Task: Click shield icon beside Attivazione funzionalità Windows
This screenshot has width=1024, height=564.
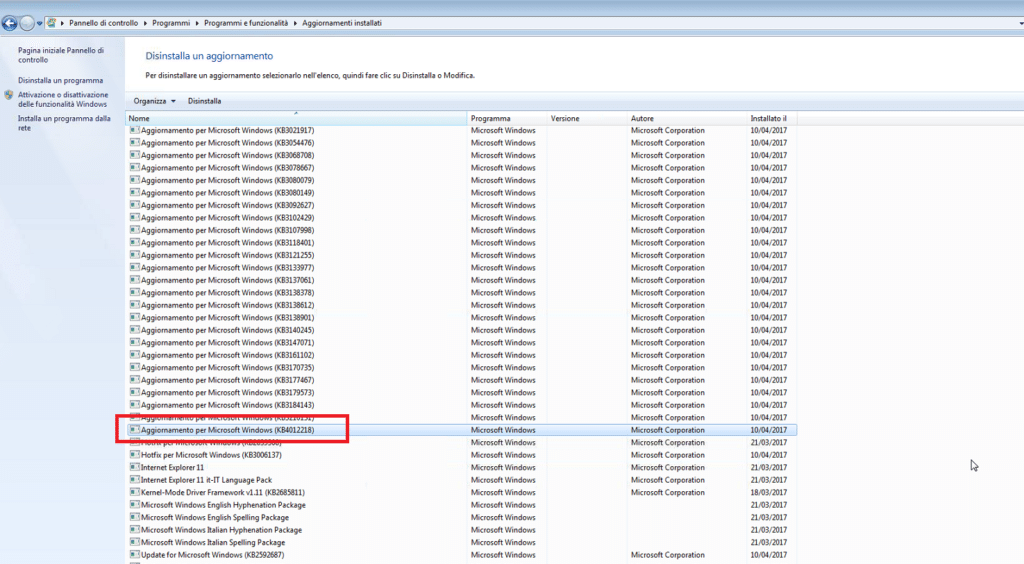Action: 8,95
